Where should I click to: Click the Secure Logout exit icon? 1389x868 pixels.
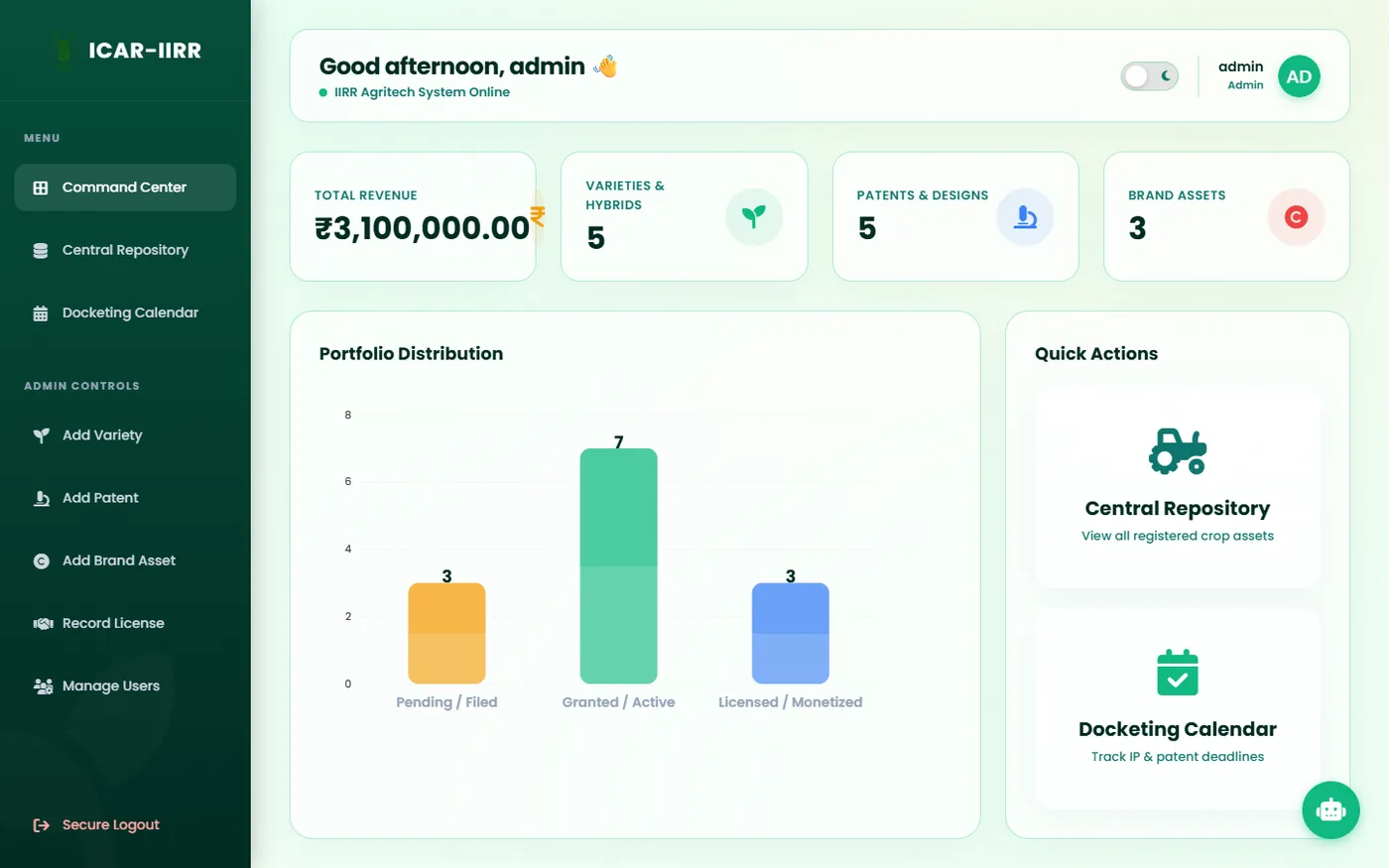coord(41,825)
